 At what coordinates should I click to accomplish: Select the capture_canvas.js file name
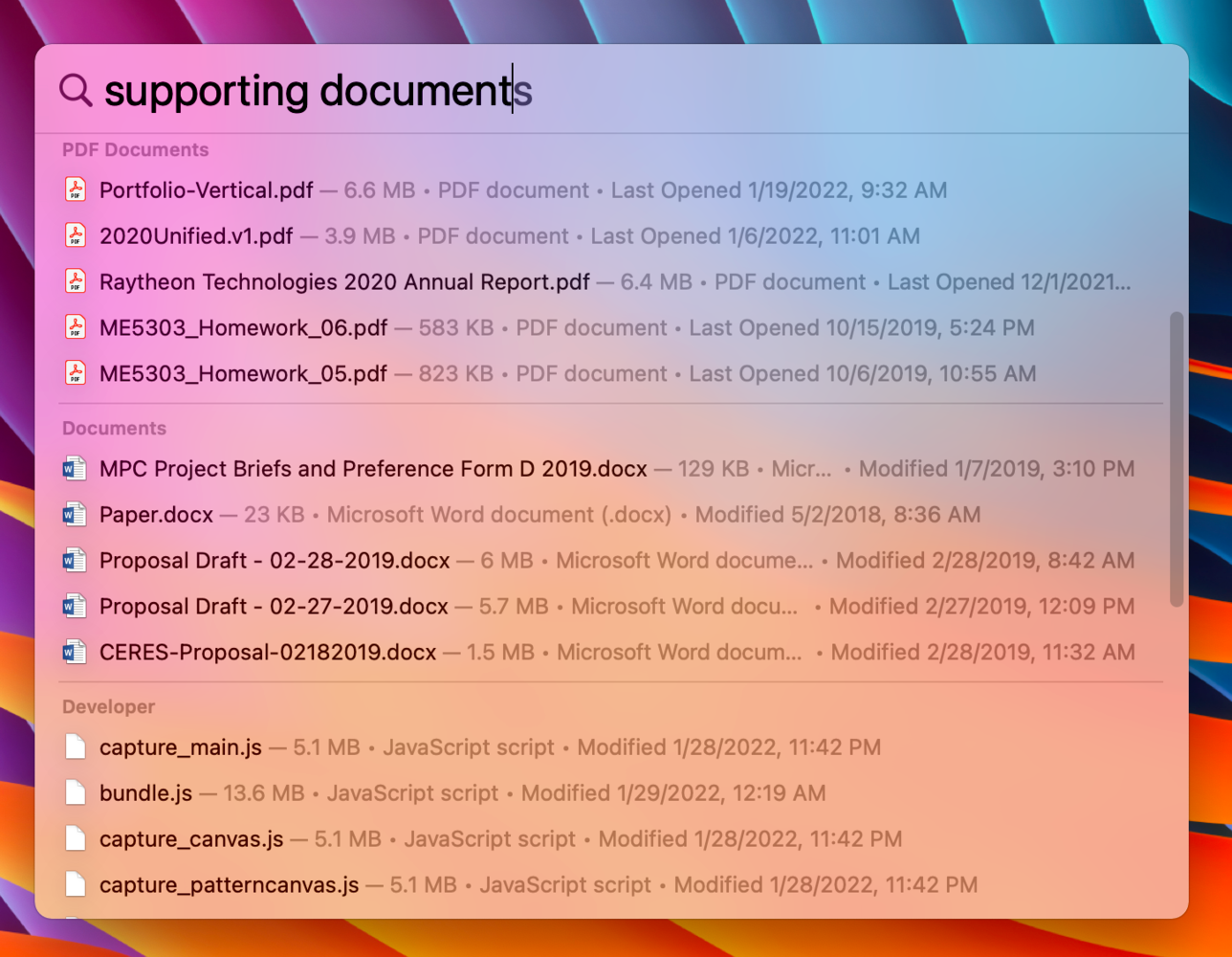coord(191,838)
